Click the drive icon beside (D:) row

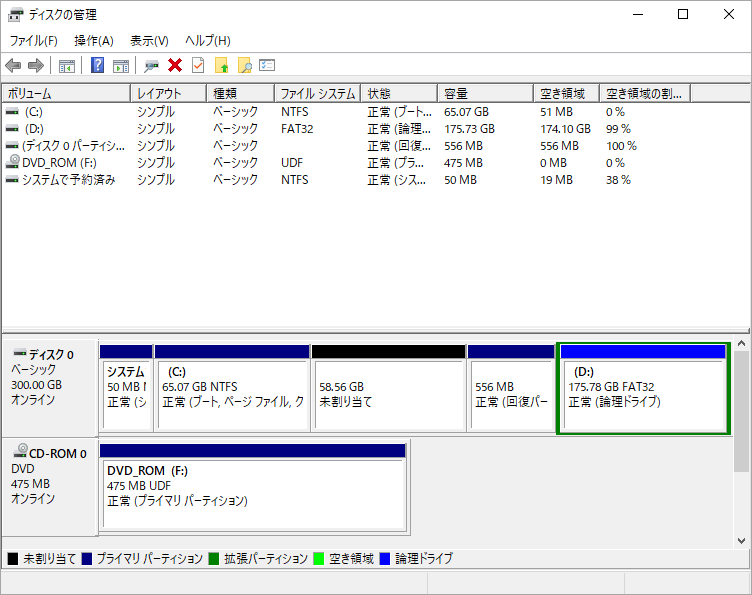(12, 128)
